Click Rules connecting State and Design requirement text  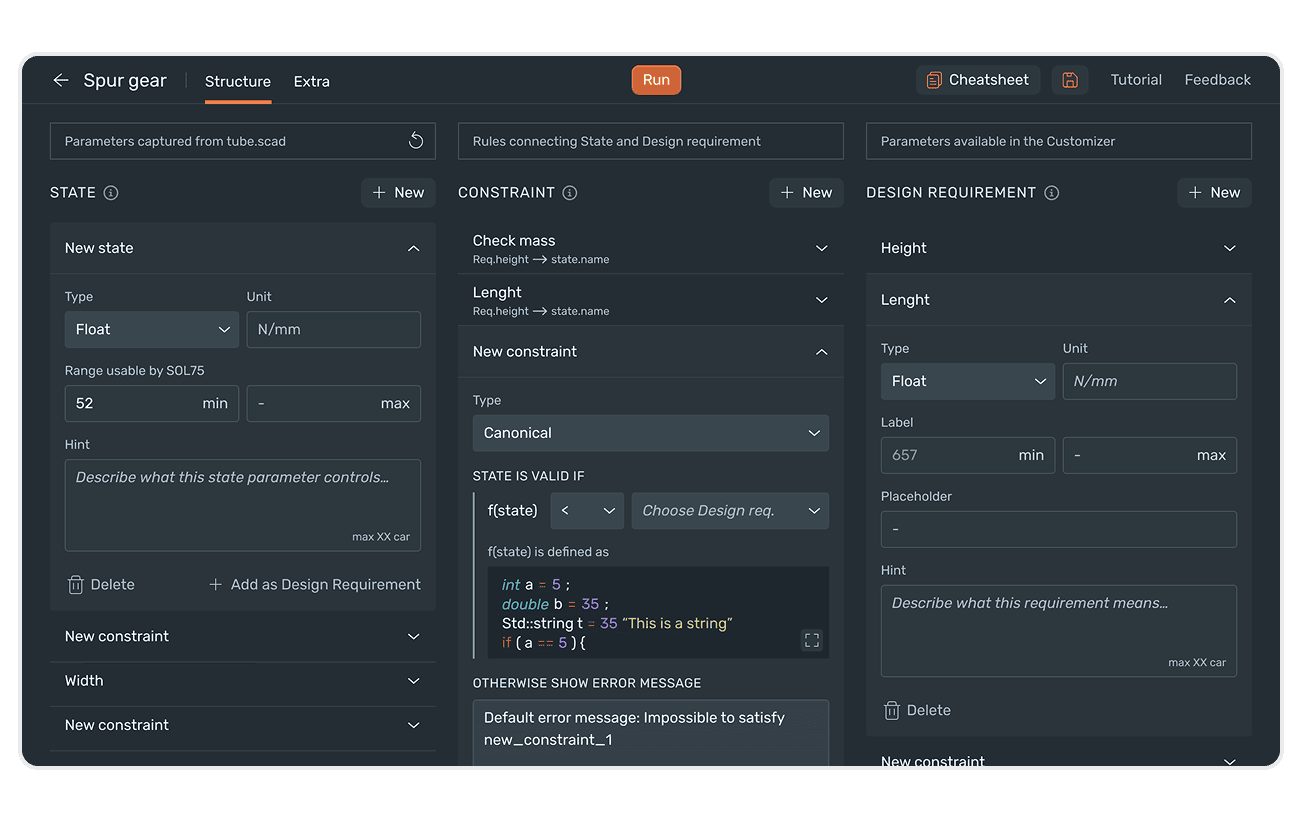tap(617, 141)
